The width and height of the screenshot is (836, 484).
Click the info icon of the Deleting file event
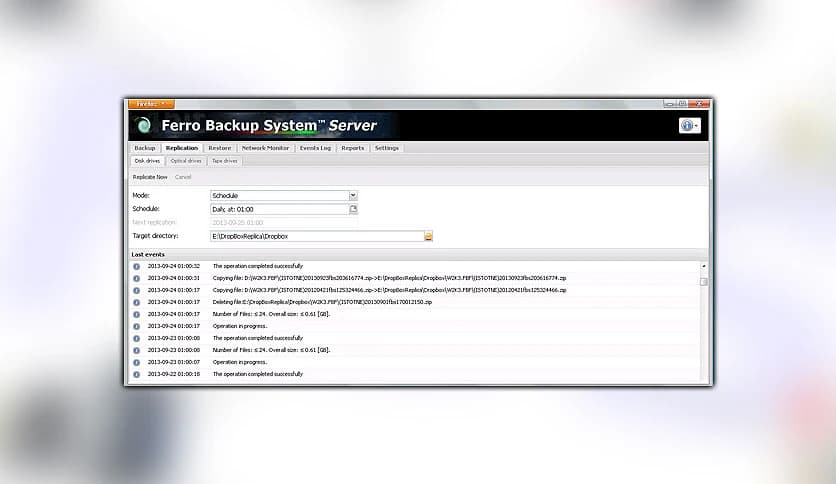pyautogui.click(x=136, y=302)
